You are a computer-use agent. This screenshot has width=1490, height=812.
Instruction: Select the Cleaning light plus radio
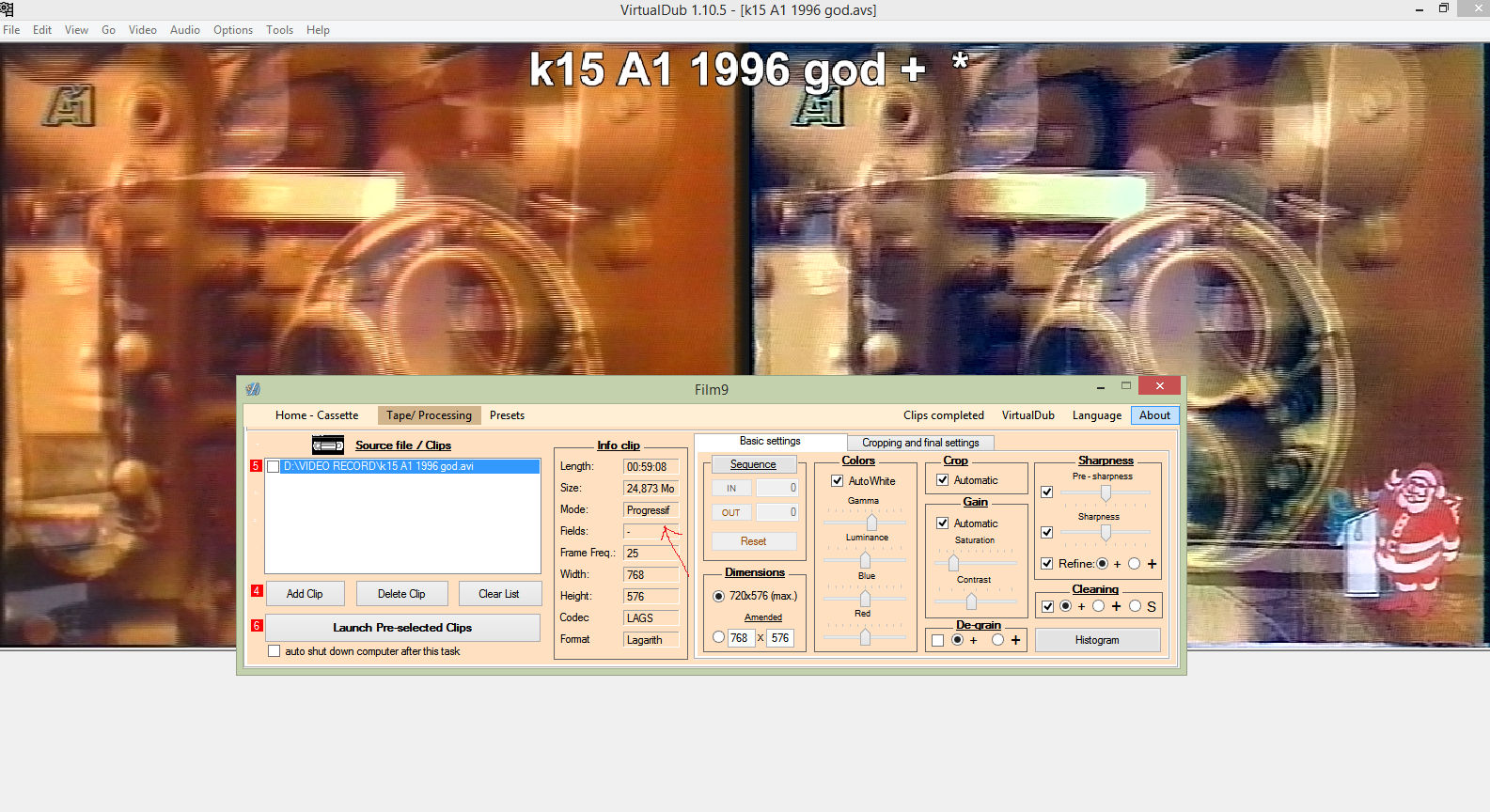pyautogui.click(x=1065, y=606)
